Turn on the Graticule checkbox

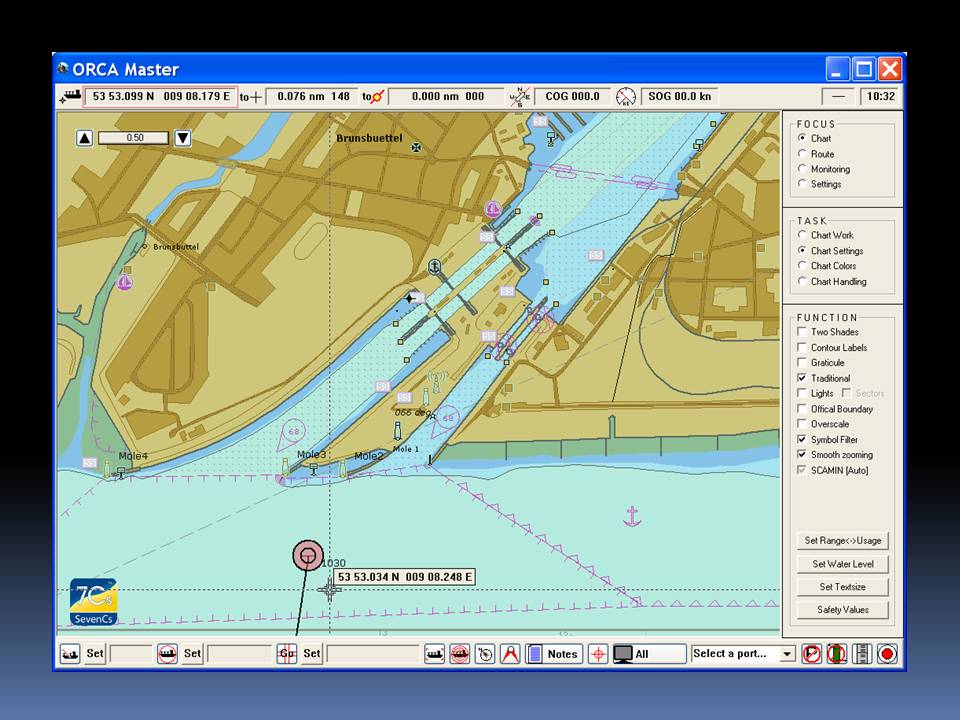pyautogui.click(x=801, y=362)
